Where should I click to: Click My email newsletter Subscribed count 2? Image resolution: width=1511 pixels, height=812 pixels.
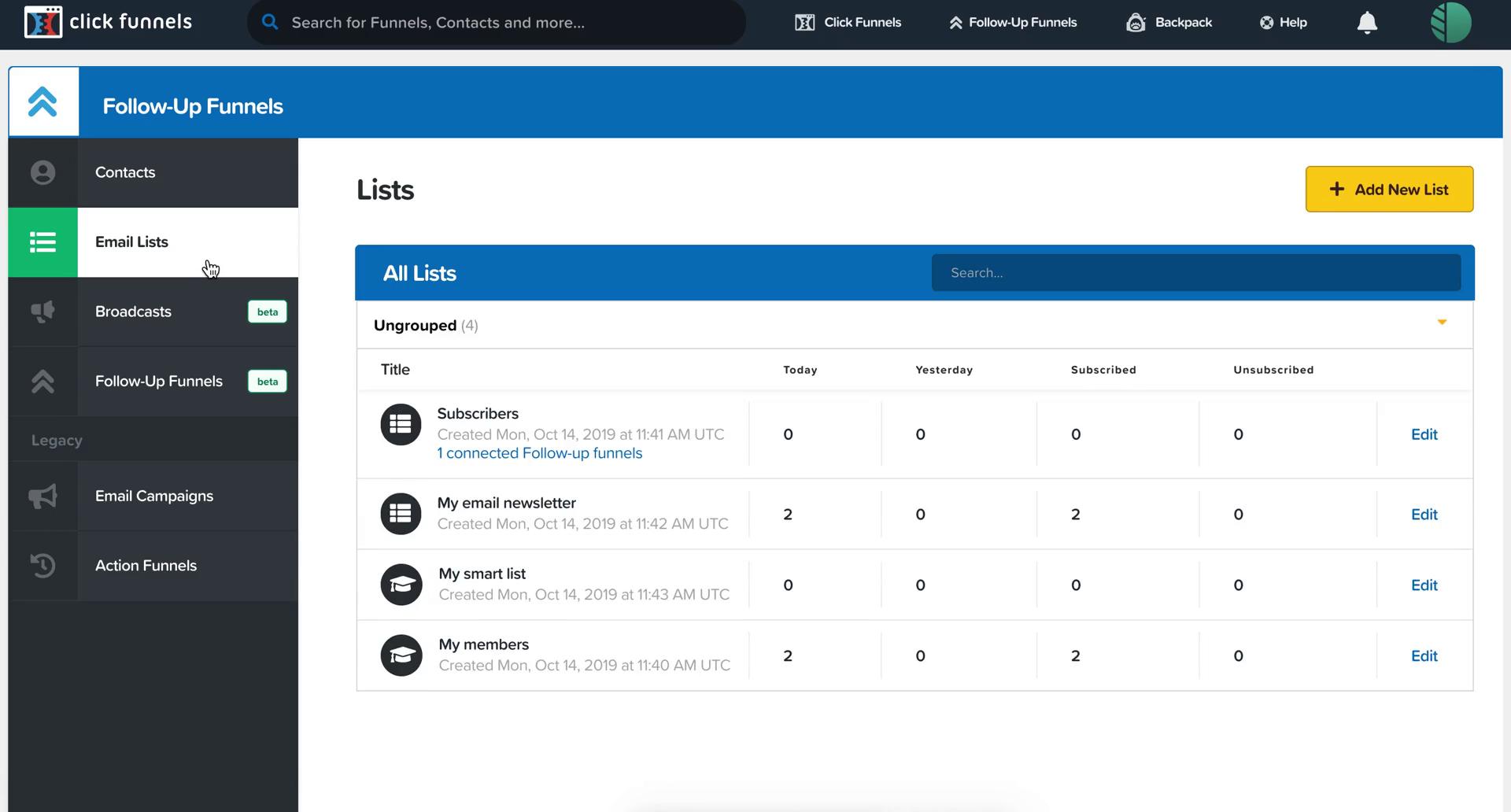click(x=1076, y=515)
